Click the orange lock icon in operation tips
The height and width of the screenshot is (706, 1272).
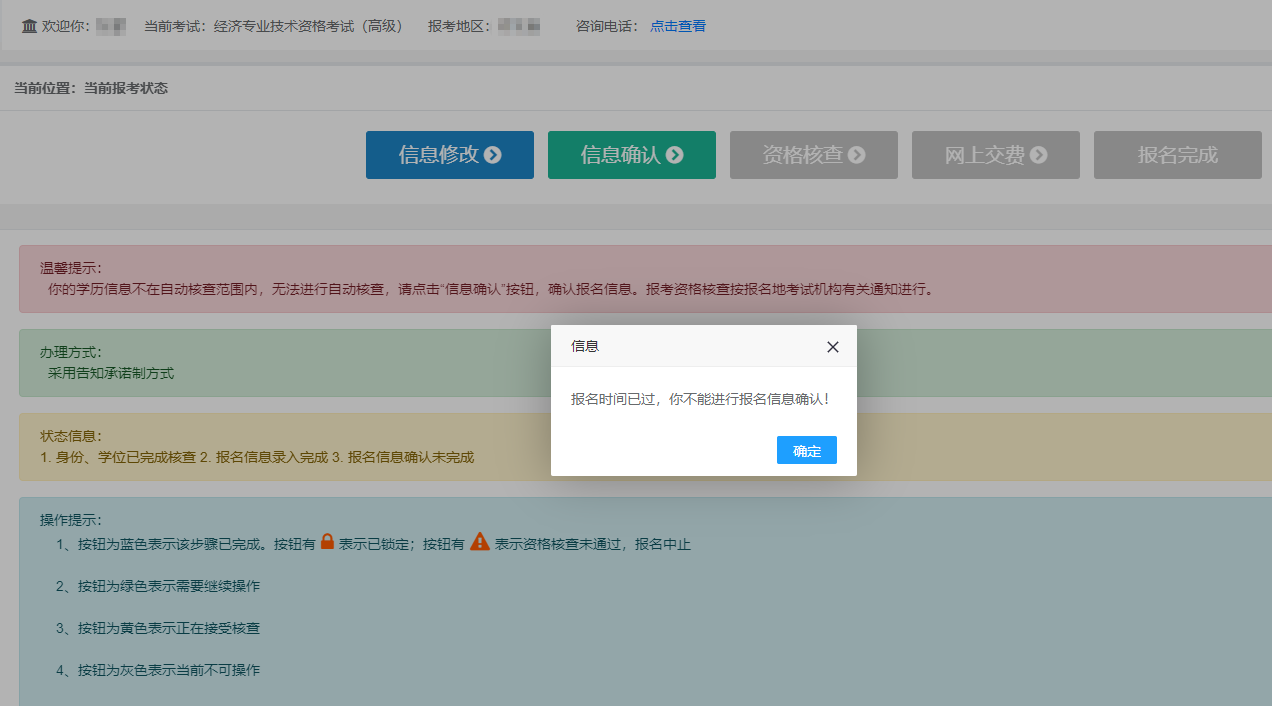pos(328,540)
